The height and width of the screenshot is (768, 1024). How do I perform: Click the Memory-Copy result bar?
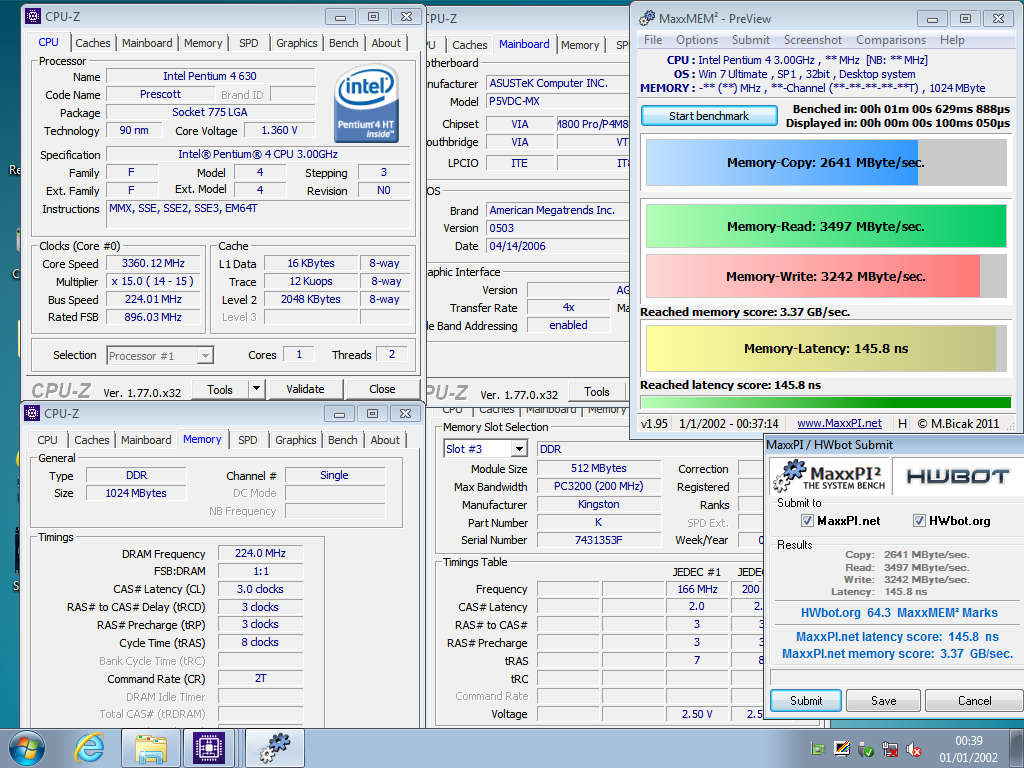pos(826,163)
